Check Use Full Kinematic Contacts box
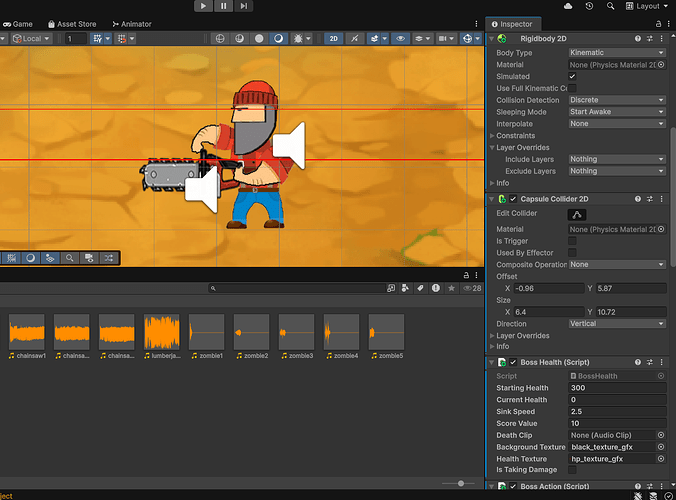The width and height of the screenshot is (676, 500). [572, 88]
